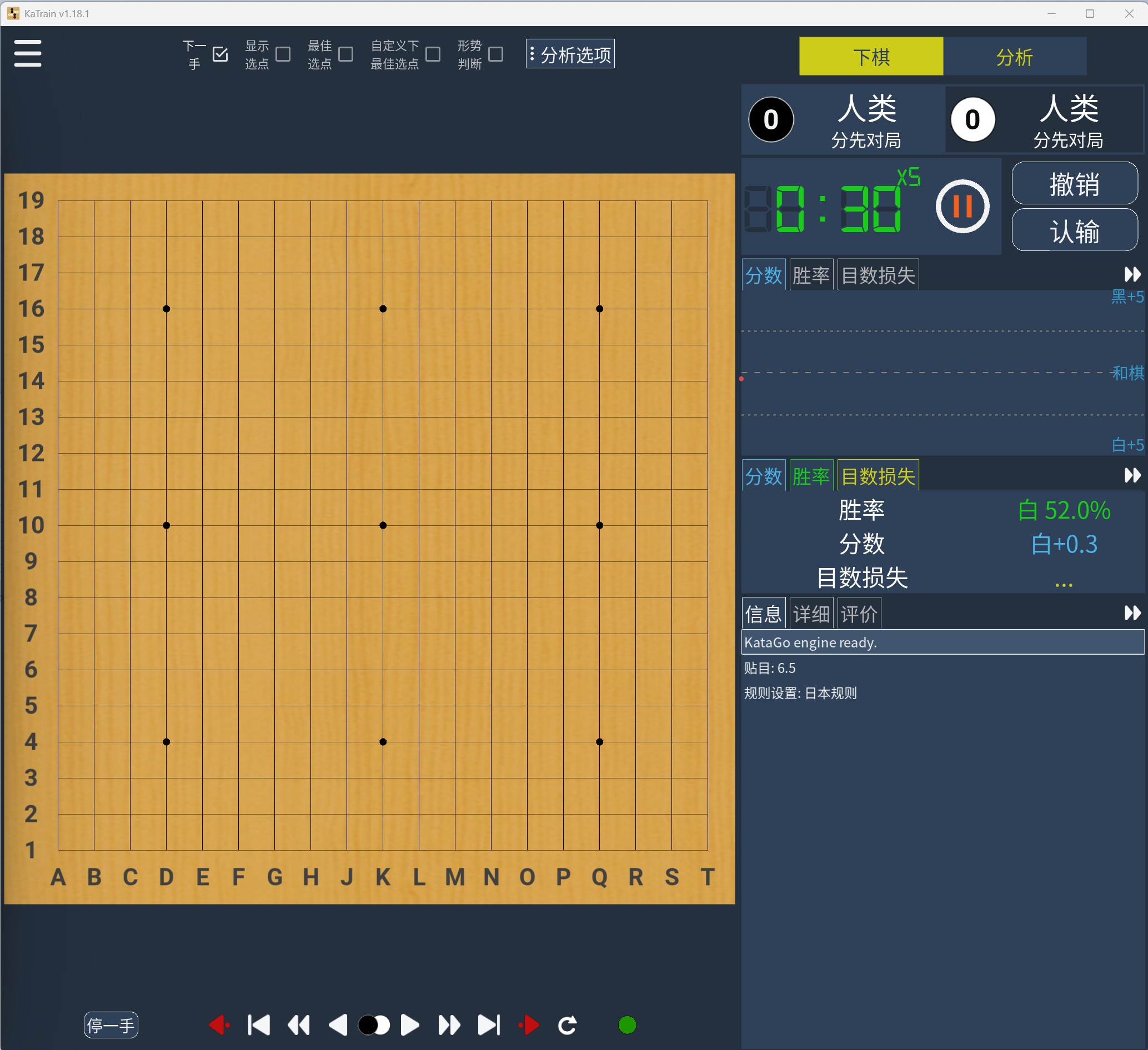The image size is (1148, 1050).
Task: Enable the 形势判断 checkbox
Action: click(x=495, y=54)
